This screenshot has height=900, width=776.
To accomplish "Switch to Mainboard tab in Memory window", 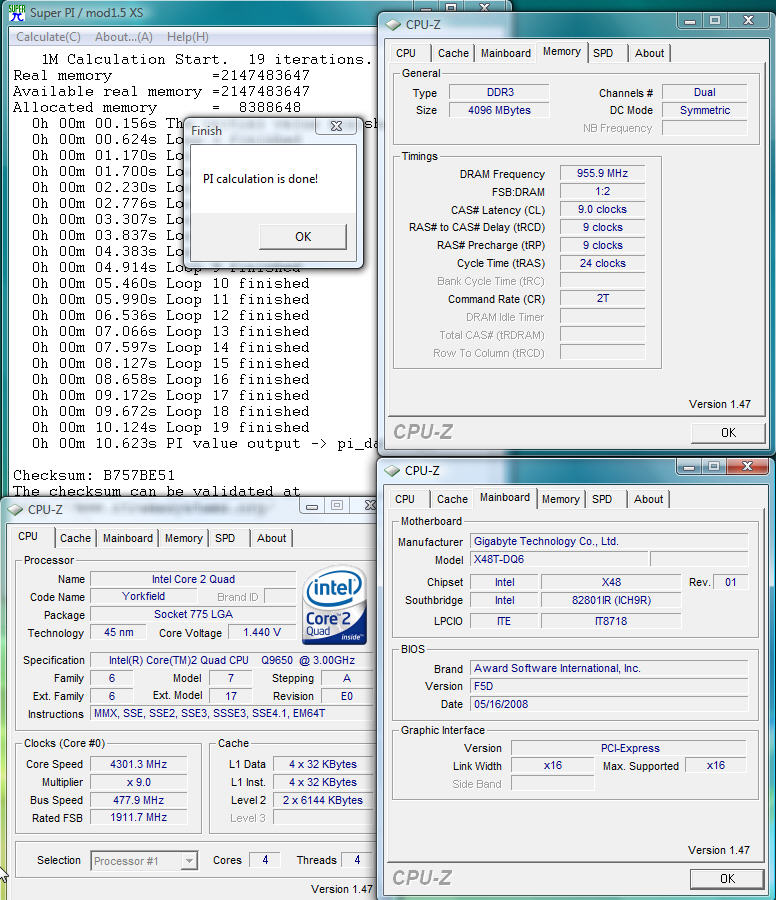I will pyautogui.click(x=506, y=53).
